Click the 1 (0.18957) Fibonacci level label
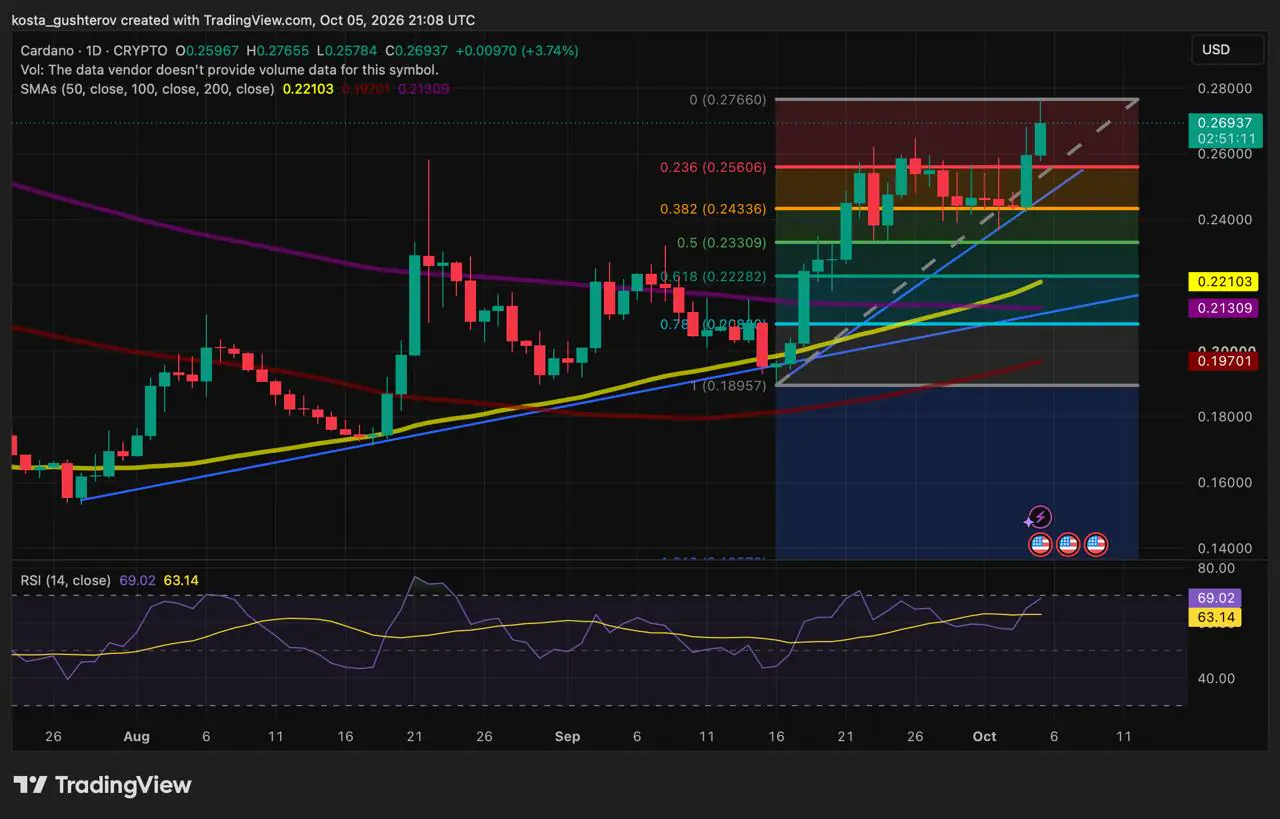Viewport: 1280px width, 819px height. coord(727,385)
